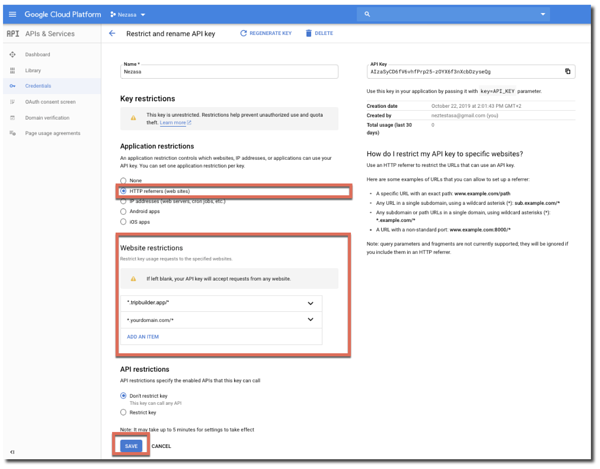
Task: Click Google Cloud Platform title
Action: 63,15
